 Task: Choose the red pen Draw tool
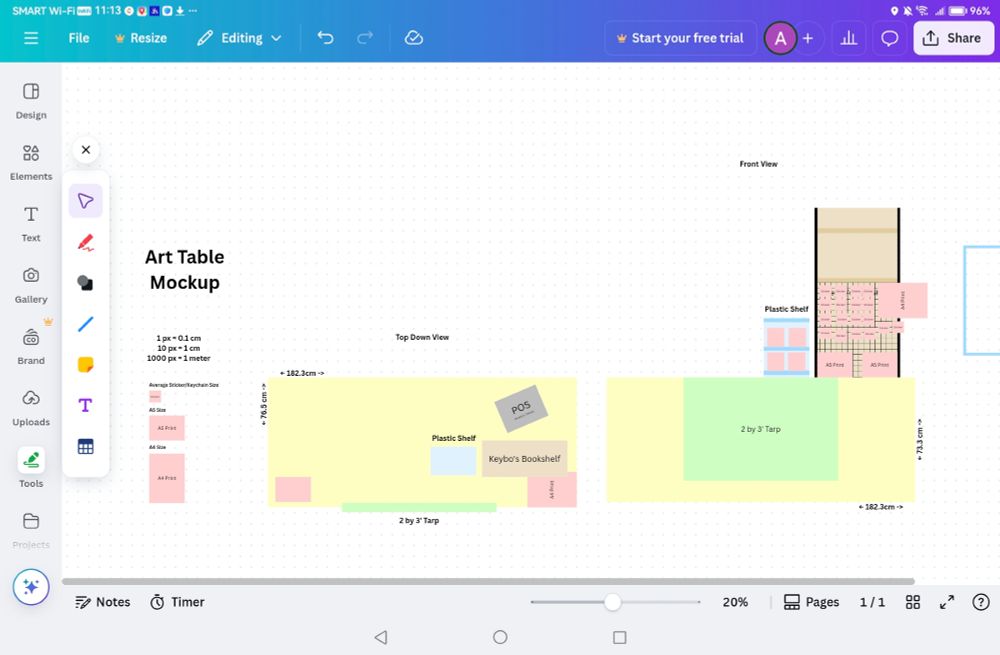pos(85,242)
